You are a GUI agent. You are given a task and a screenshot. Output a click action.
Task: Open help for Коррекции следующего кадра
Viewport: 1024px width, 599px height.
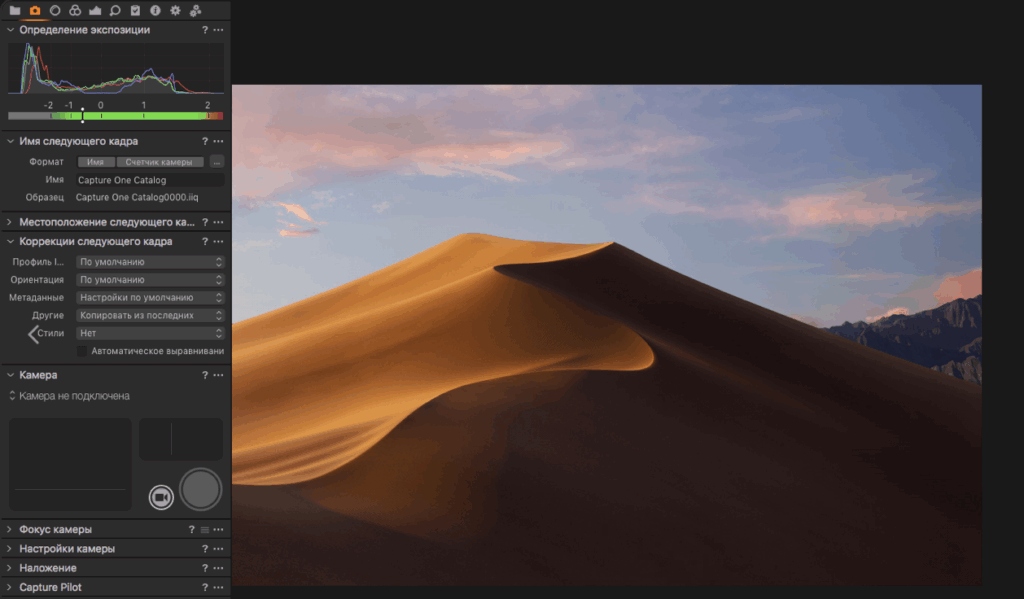click(x=204, y=242)
